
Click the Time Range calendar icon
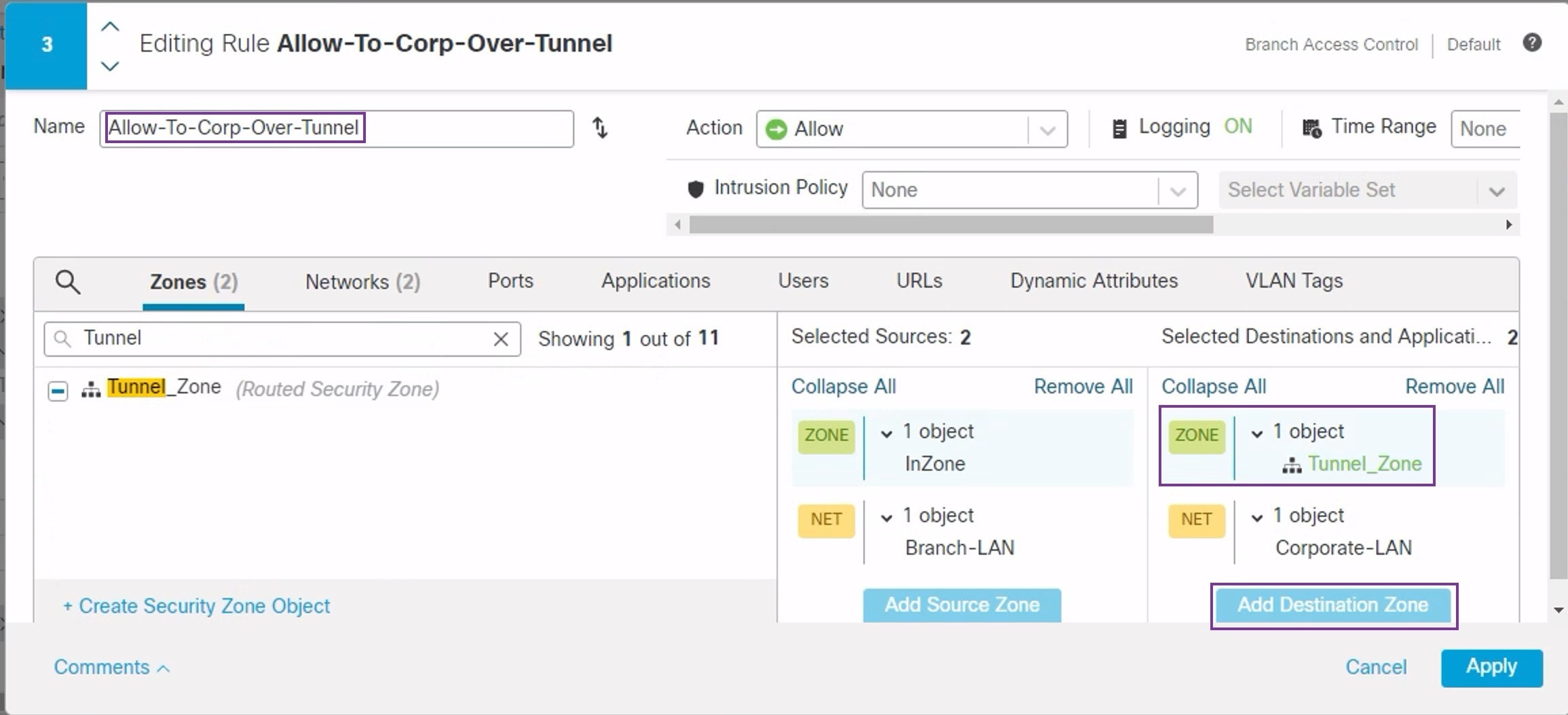tap(1312, 128)
